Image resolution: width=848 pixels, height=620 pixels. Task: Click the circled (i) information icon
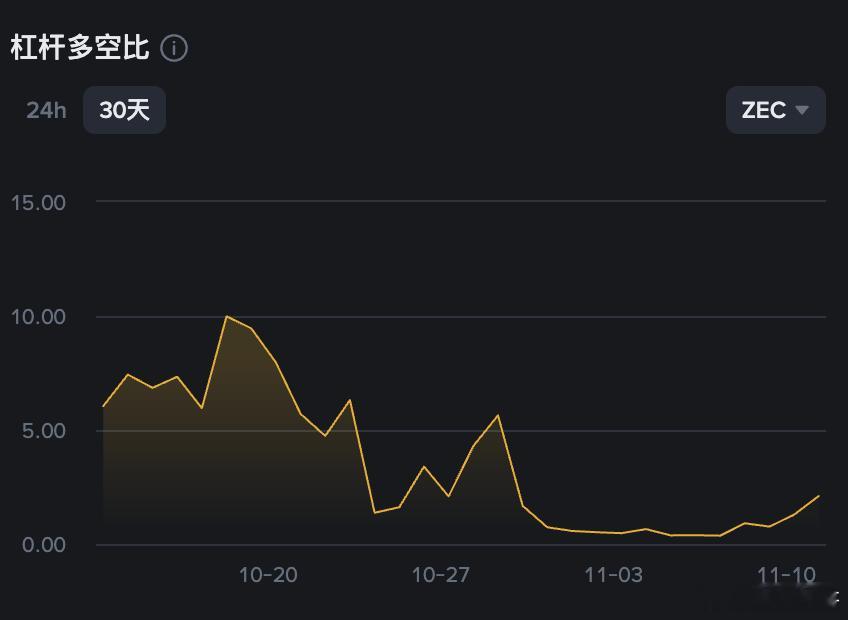point(175,47)
